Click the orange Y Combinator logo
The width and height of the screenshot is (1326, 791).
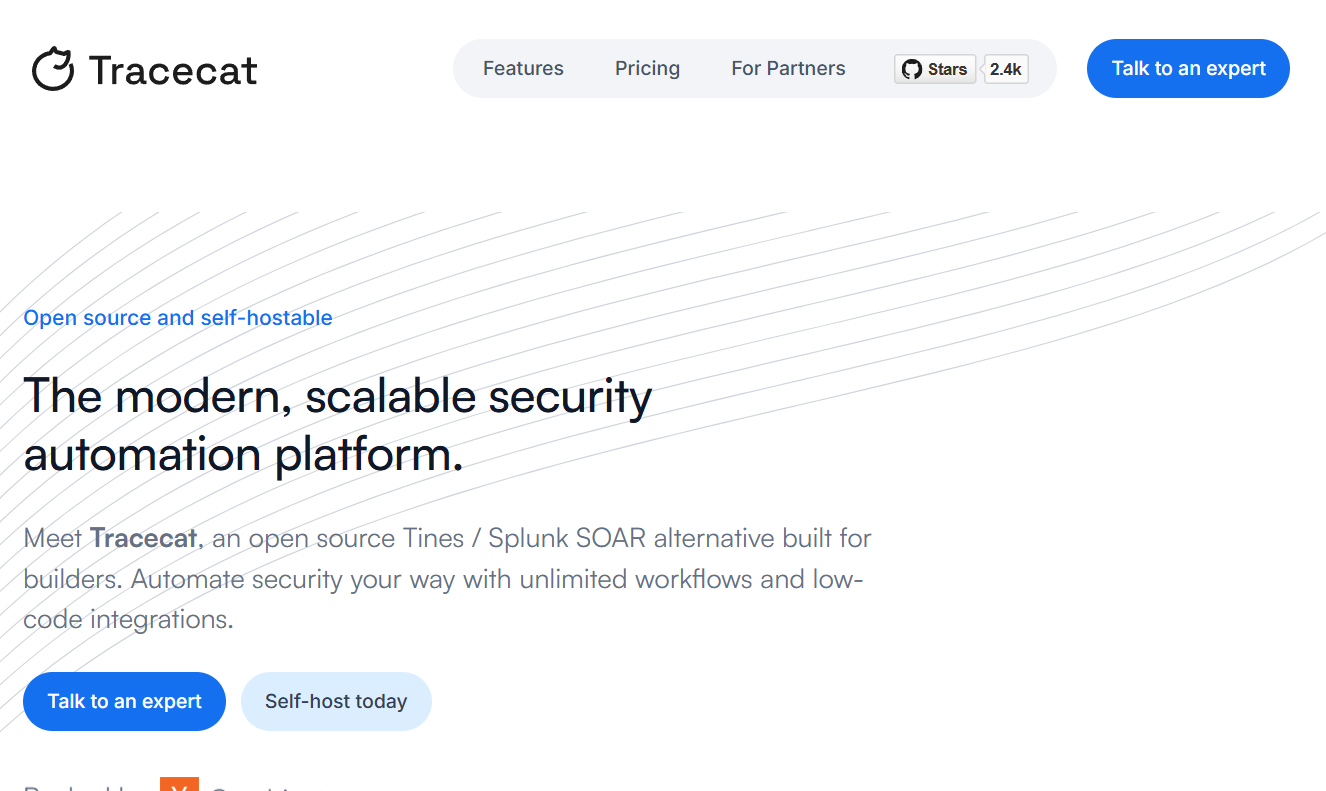(180, 784)
